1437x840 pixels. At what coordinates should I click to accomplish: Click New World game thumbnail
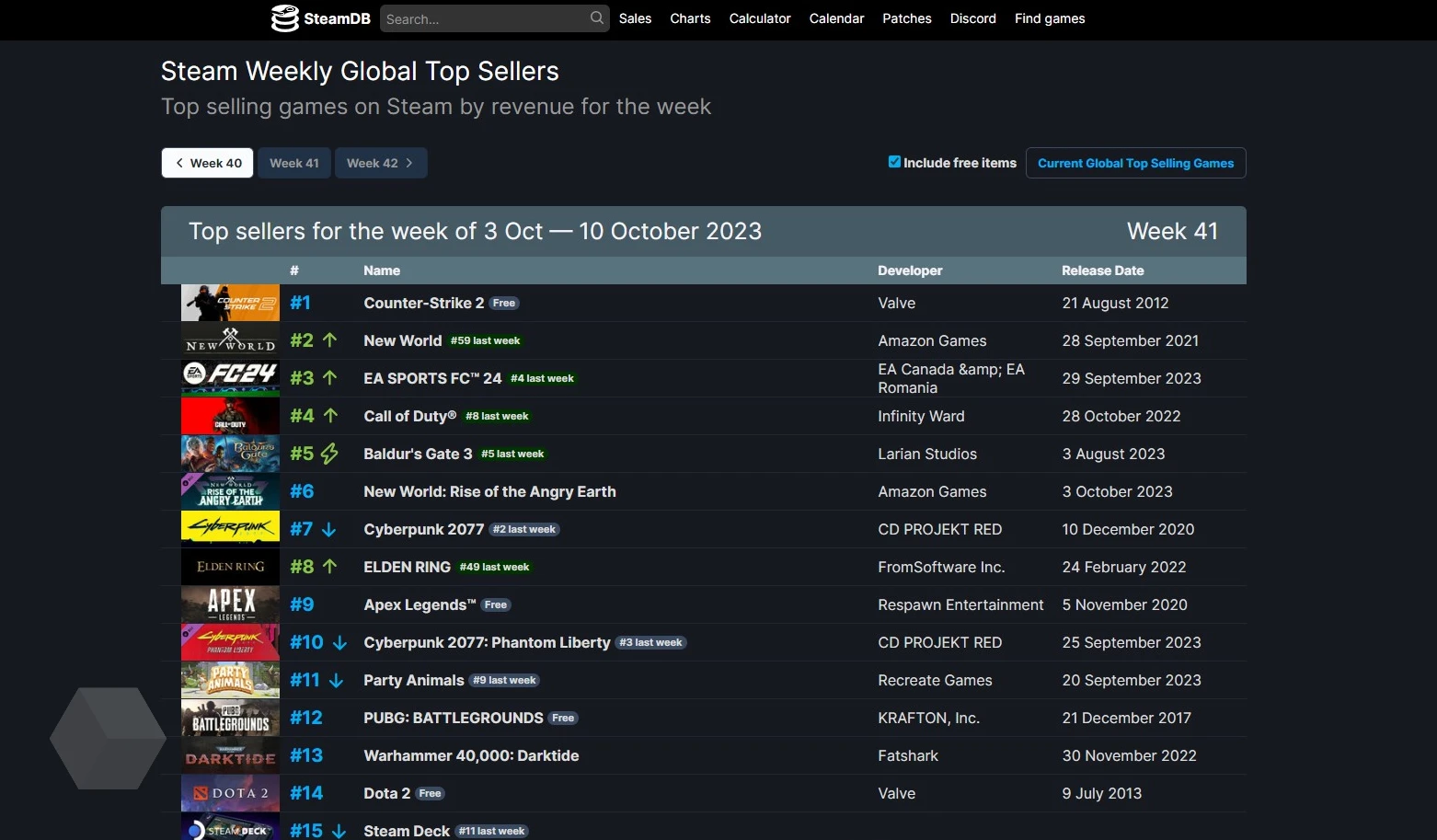coord(230,340)
